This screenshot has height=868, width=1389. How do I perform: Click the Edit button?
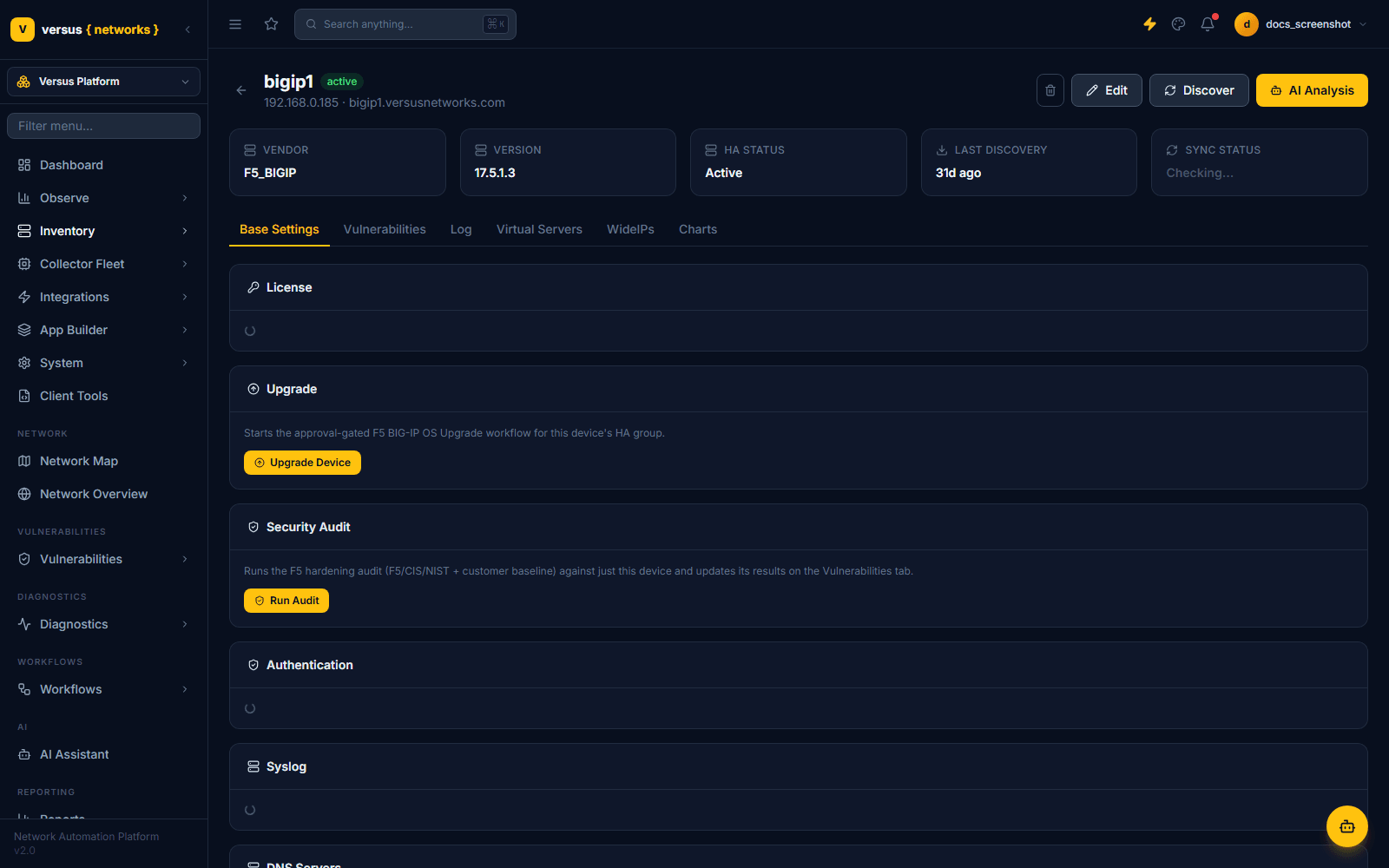(1107, 90)
